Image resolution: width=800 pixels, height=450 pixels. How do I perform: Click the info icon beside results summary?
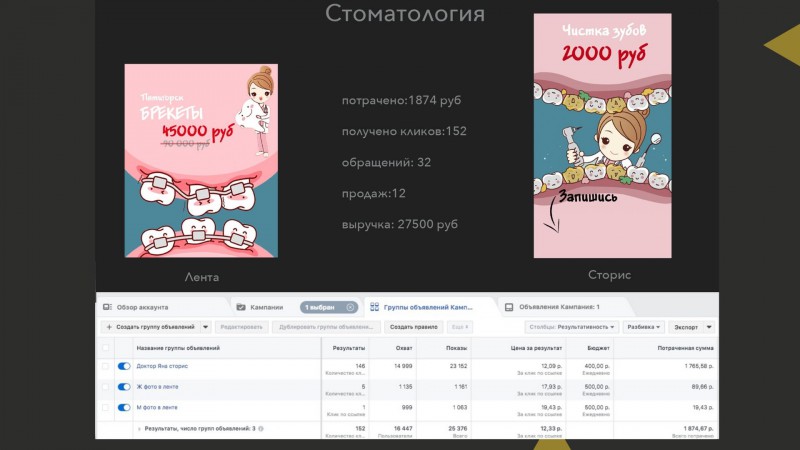(261, 429)
